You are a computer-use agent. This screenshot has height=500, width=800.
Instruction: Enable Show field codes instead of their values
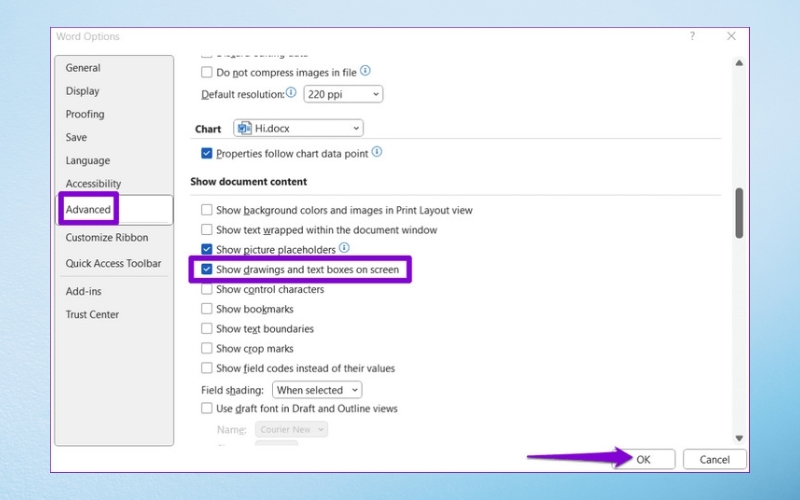(207, 368)
